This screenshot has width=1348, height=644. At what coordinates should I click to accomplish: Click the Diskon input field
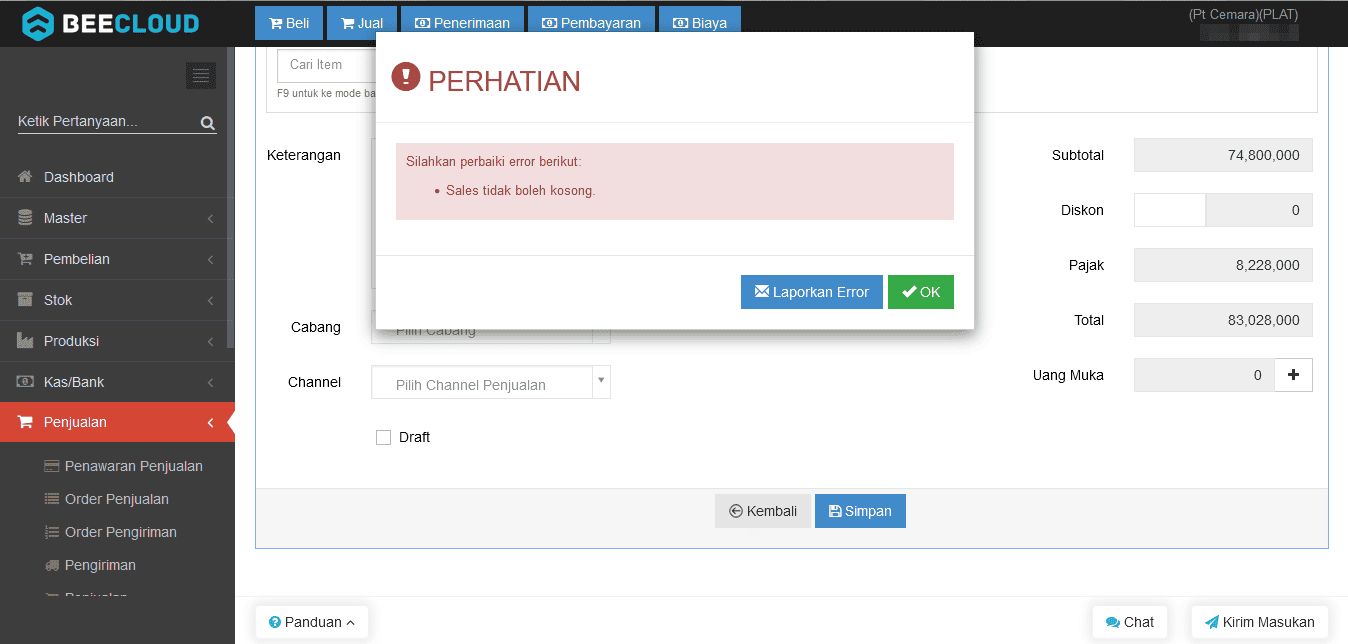tap(1169, 210)
